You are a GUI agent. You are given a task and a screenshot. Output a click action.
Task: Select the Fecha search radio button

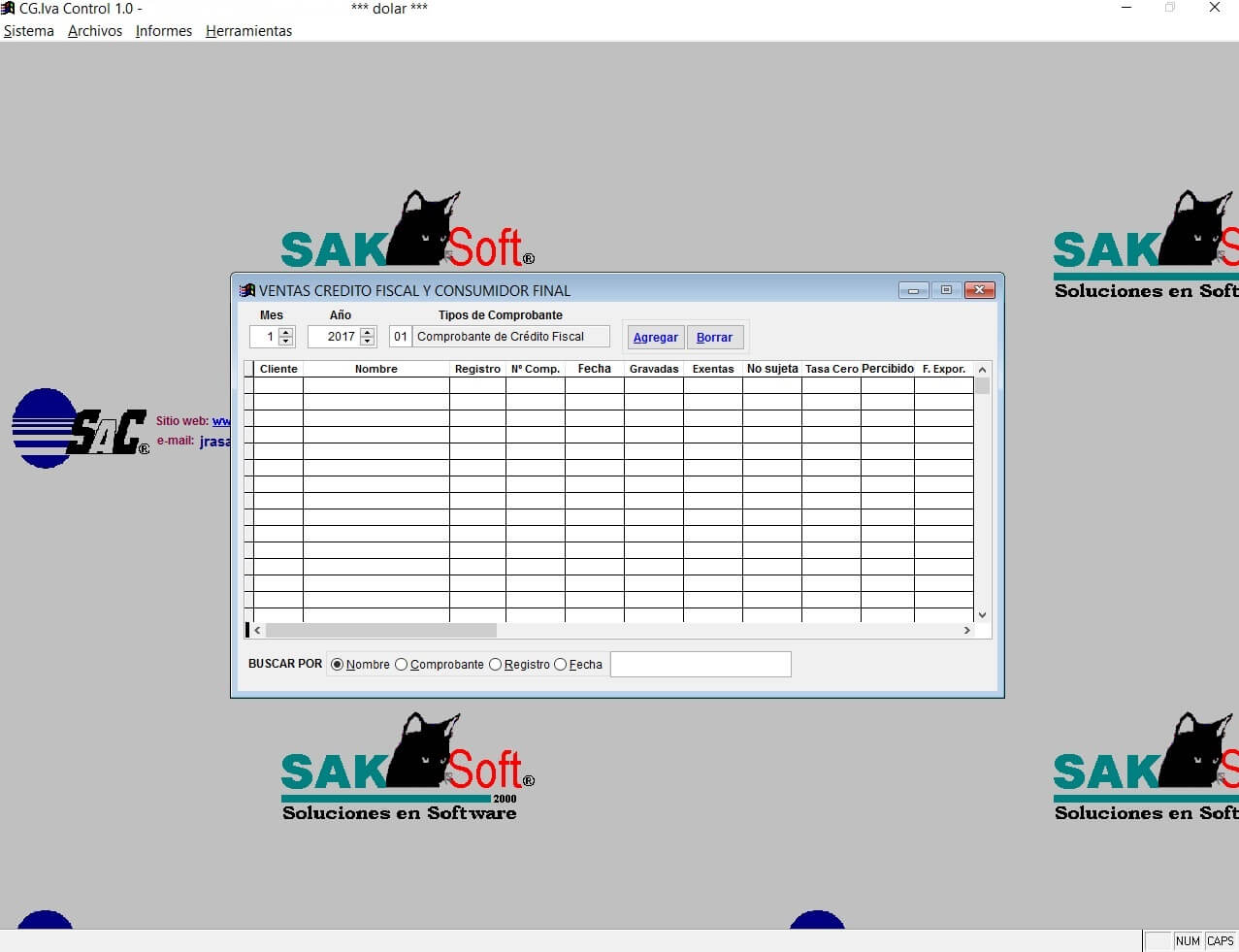pyautogui.click(x=560, y=665)
